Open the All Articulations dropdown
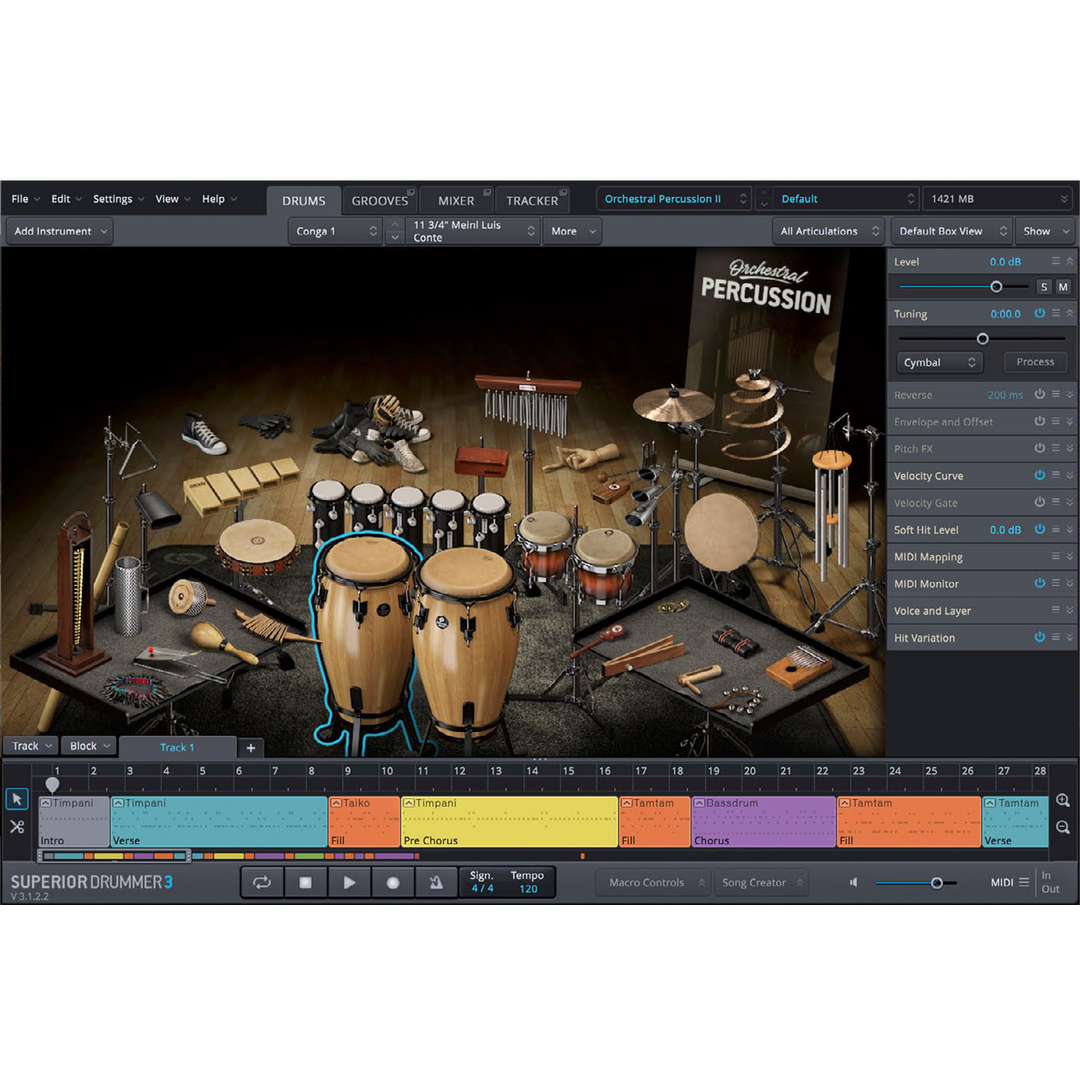Screen dimensions: 1080x1080 [x=828, y=231]
